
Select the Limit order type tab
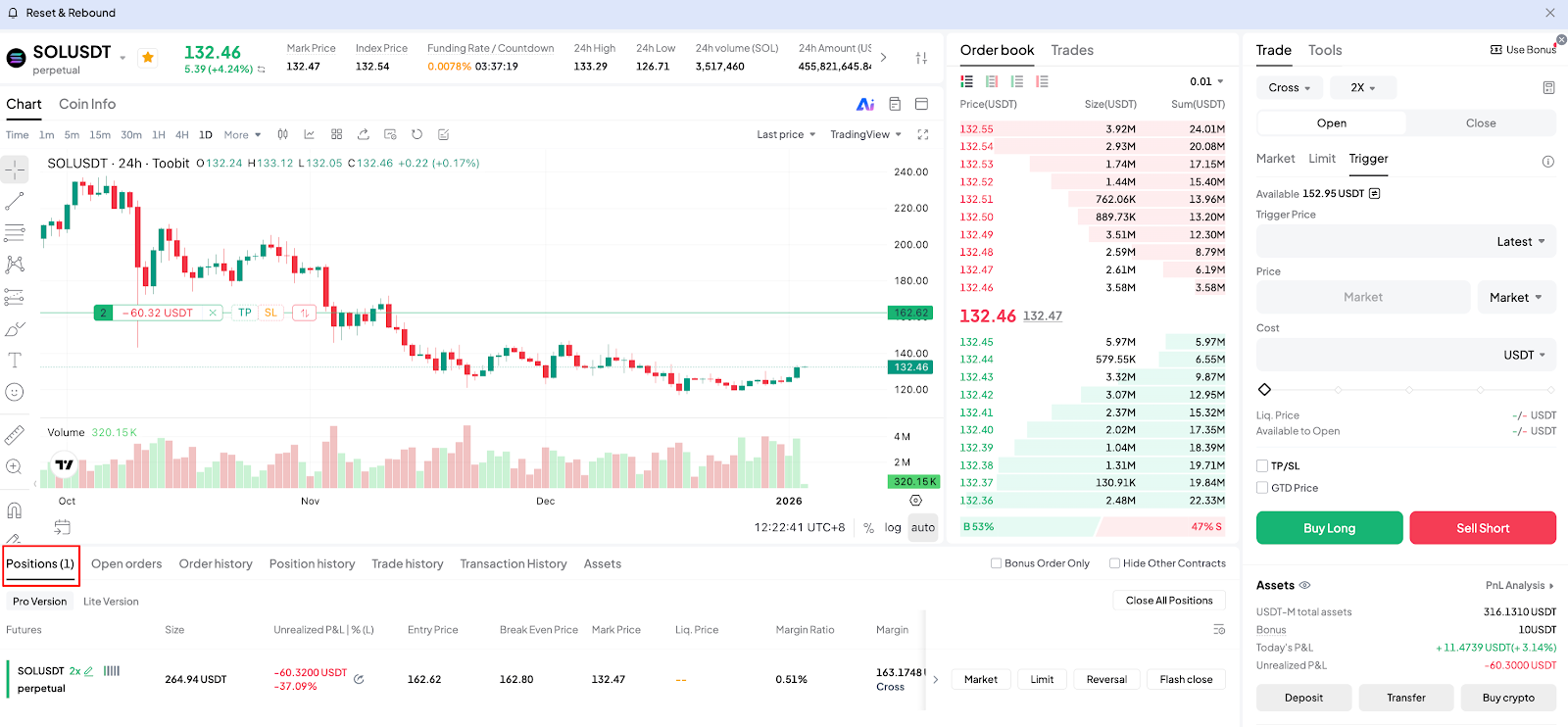[1322, 159]
